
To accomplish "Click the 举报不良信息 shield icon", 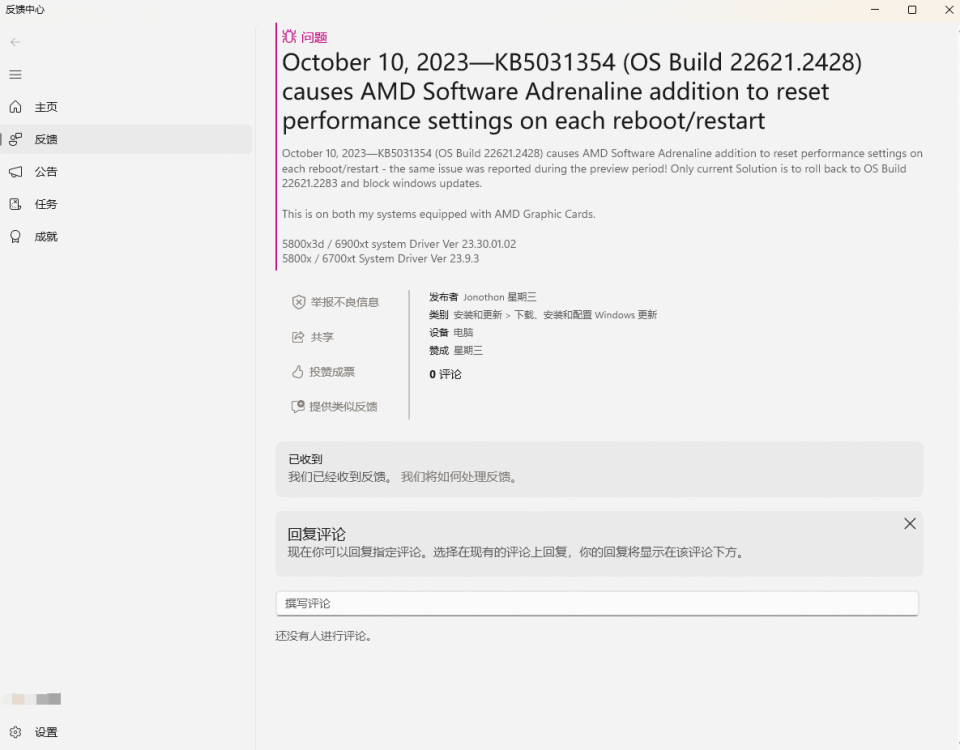I will [298, 302].
